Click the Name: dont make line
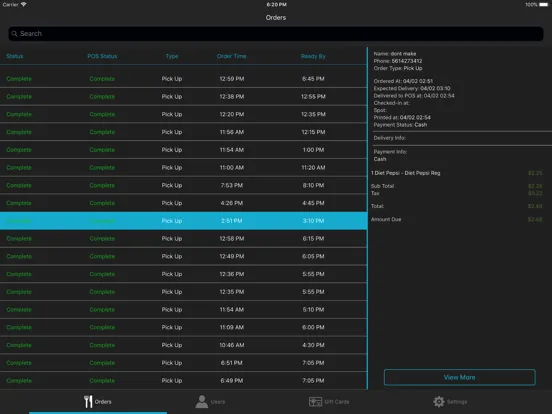 pyautogui.click(x=395, y=54)
